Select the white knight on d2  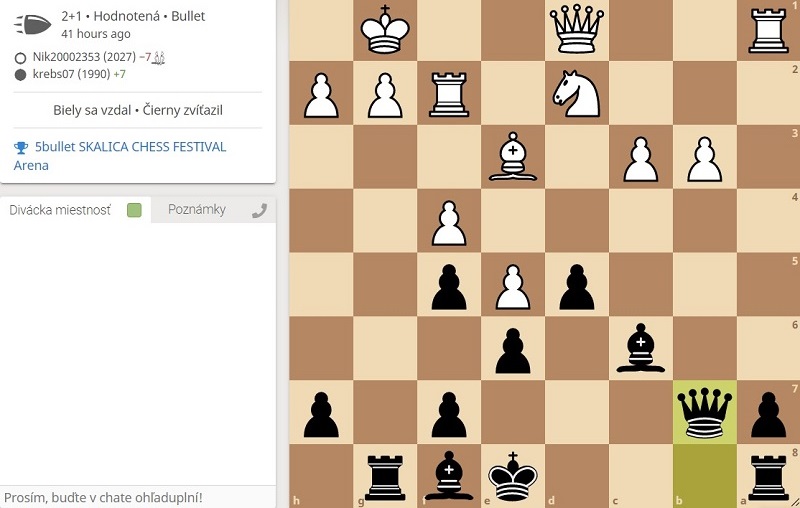(x=577, y=93)
